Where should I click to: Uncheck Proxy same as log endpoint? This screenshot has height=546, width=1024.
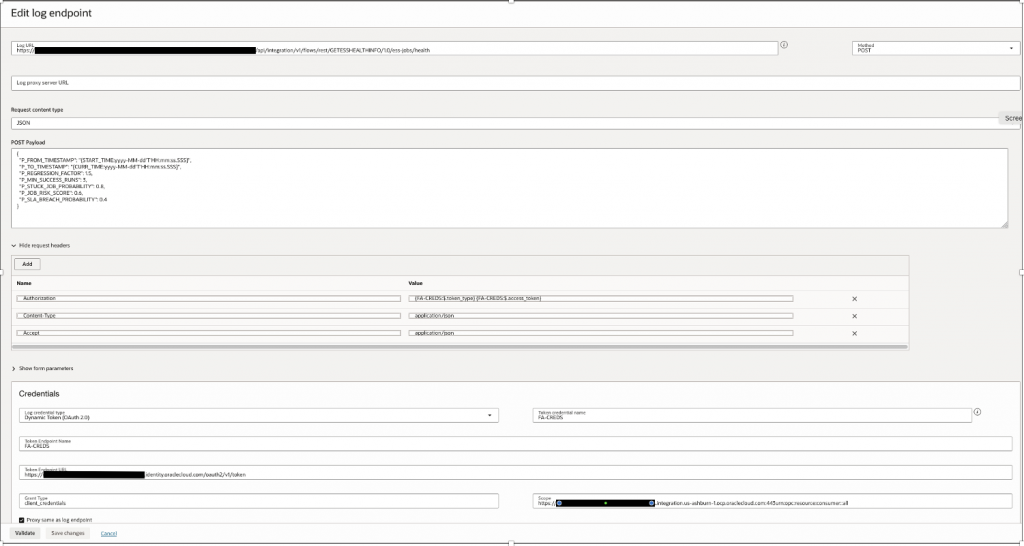coord(22,521)
